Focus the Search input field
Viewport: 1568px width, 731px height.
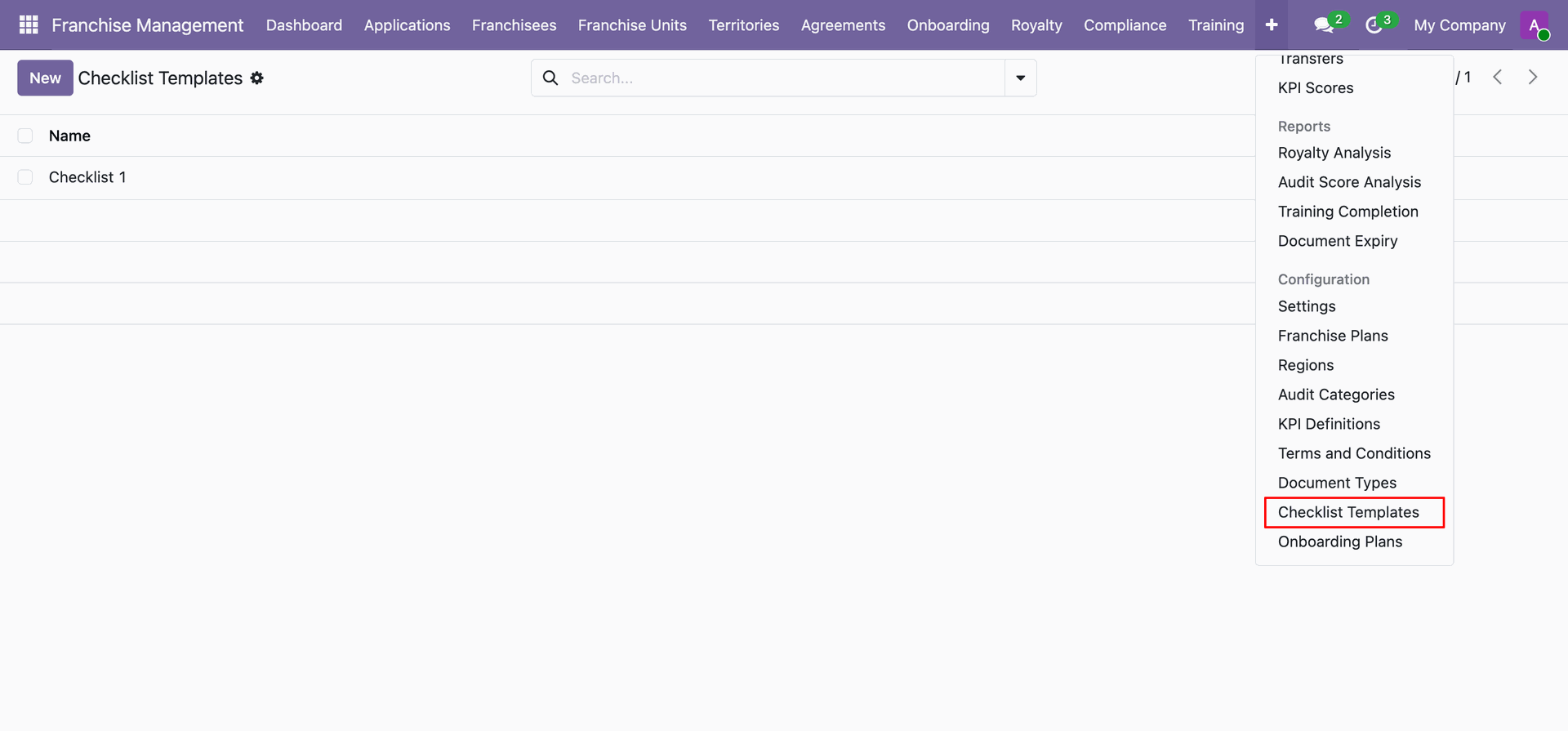(784, 78)
